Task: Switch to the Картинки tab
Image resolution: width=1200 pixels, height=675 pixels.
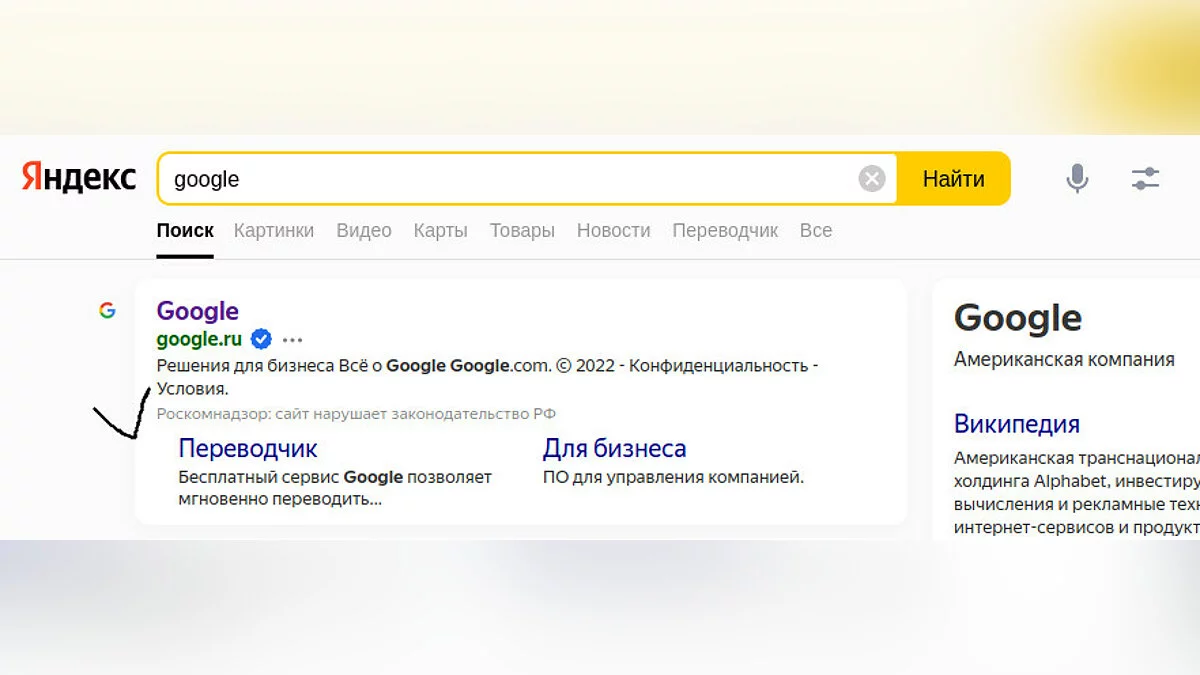Action: pyautogui.click(x=274, y=230)
